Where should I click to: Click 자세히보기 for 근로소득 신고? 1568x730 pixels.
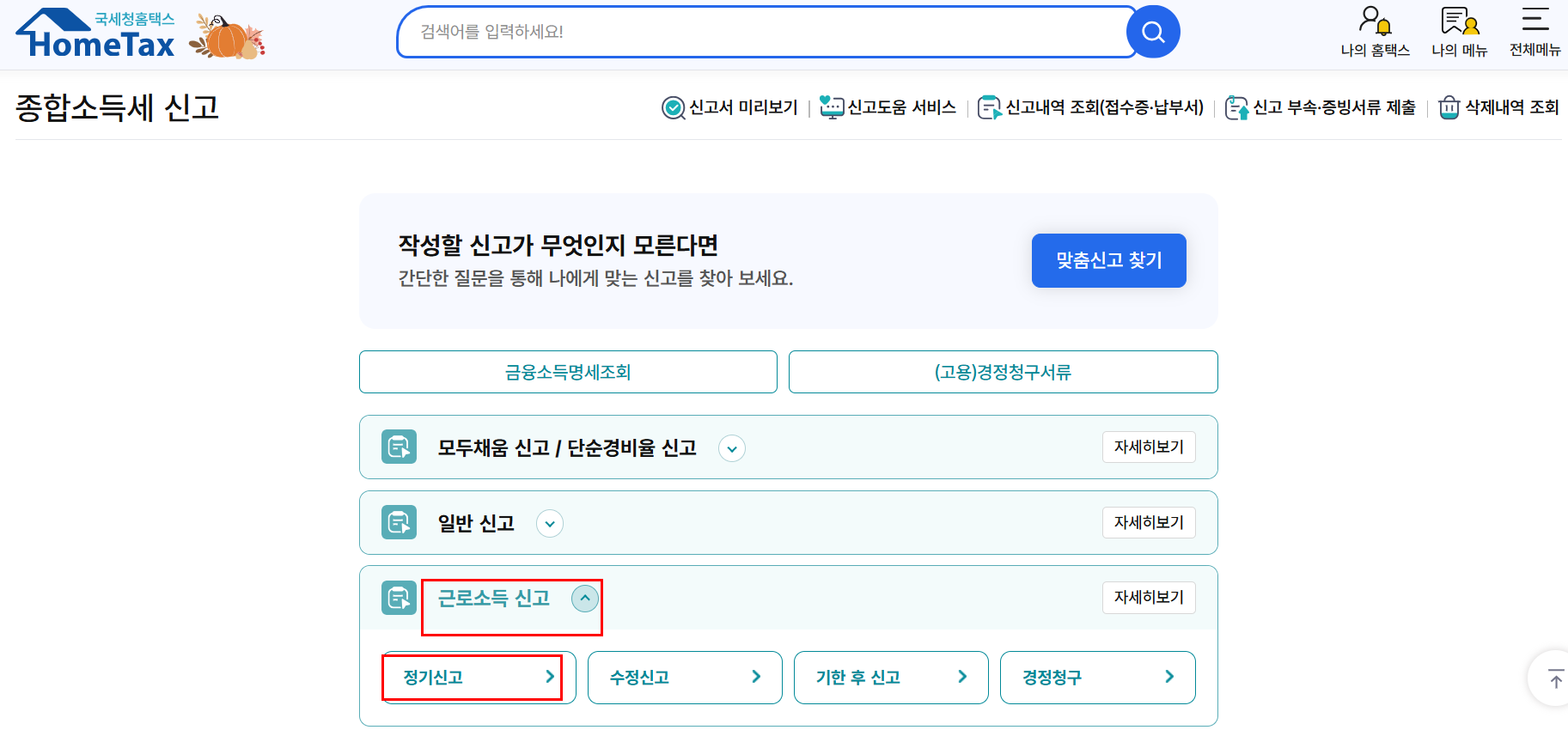pos(1149,598)
